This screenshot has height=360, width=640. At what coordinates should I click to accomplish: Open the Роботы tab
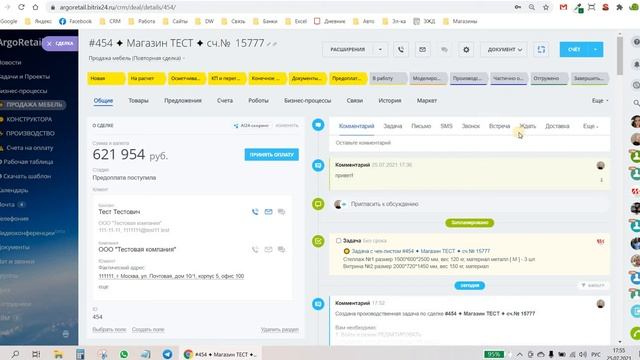(x=258, y=100)
